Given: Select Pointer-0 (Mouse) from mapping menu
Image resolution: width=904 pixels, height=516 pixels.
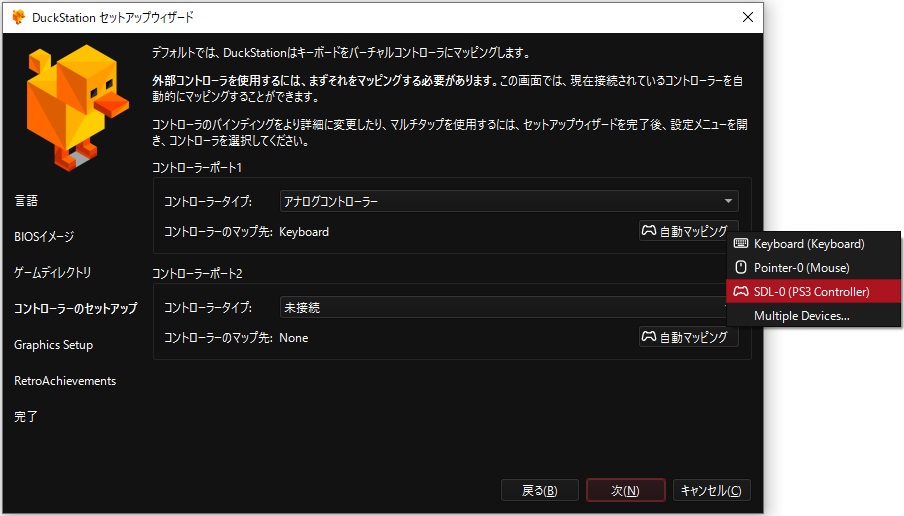Looking at the screenshot, I should 813,268.
